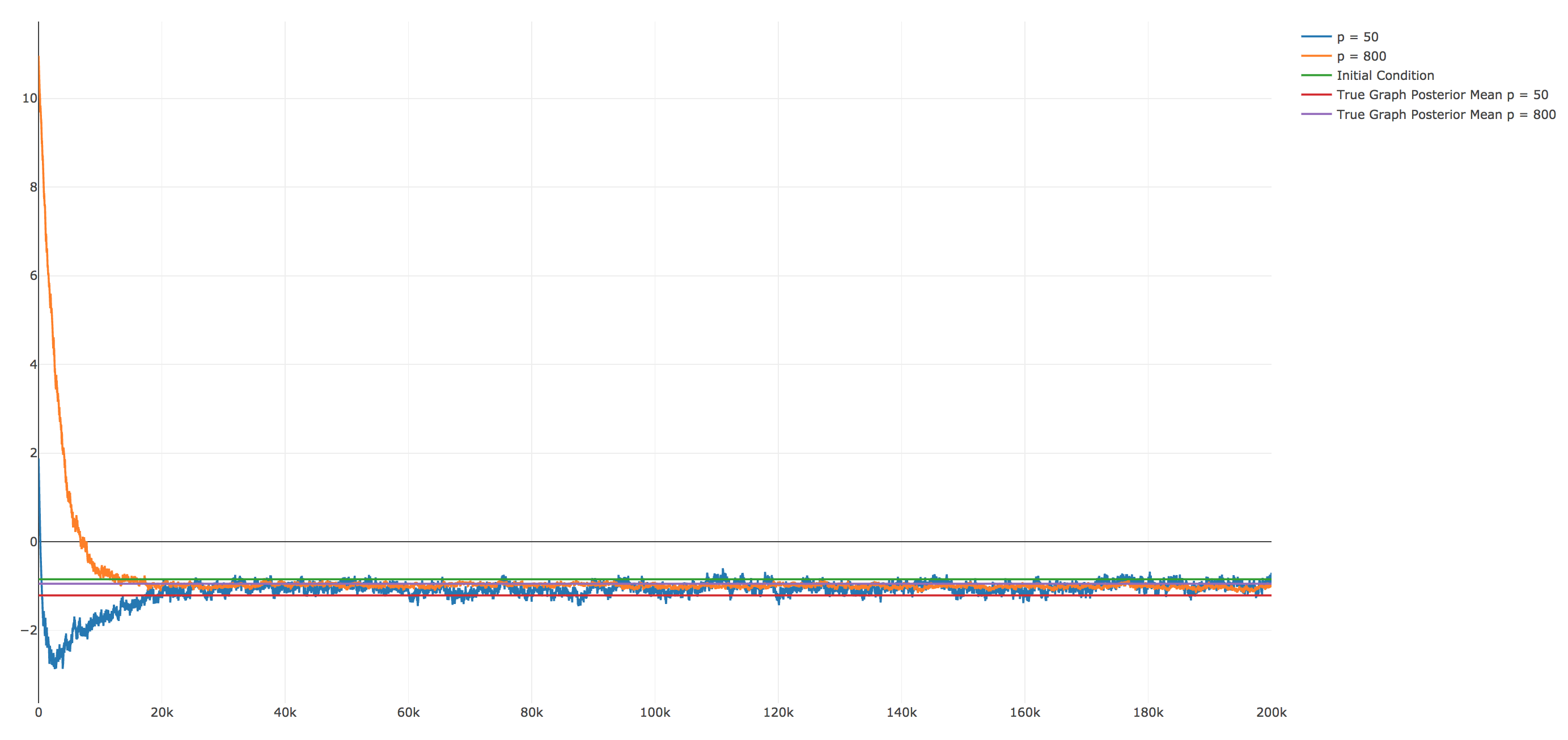
Task: Click the 200k x-axis tick label
Action: point(1271,713)
